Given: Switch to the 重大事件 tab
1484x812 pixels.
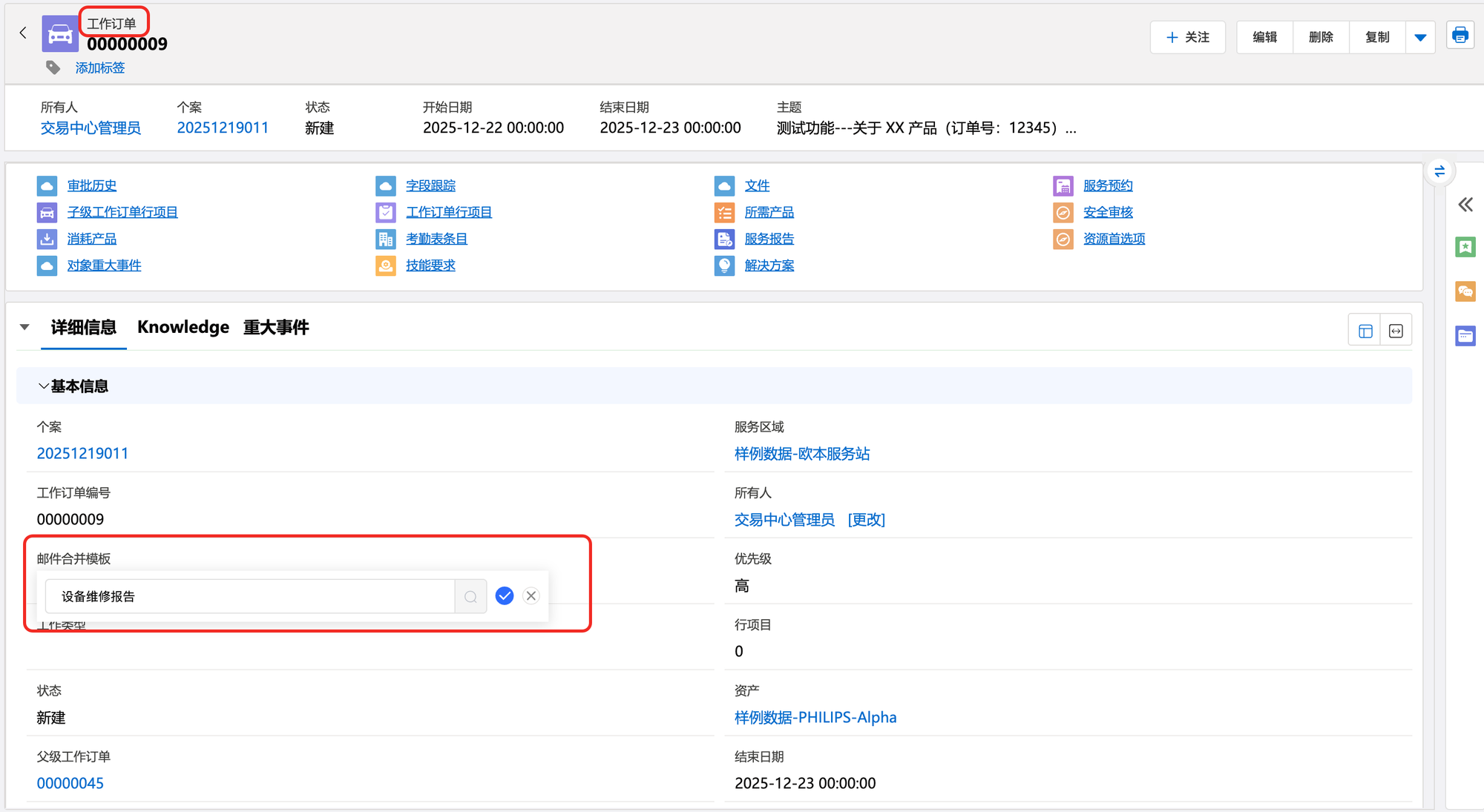Looking at the screenshot, I should pyautogui.click(x=276, y=327).
